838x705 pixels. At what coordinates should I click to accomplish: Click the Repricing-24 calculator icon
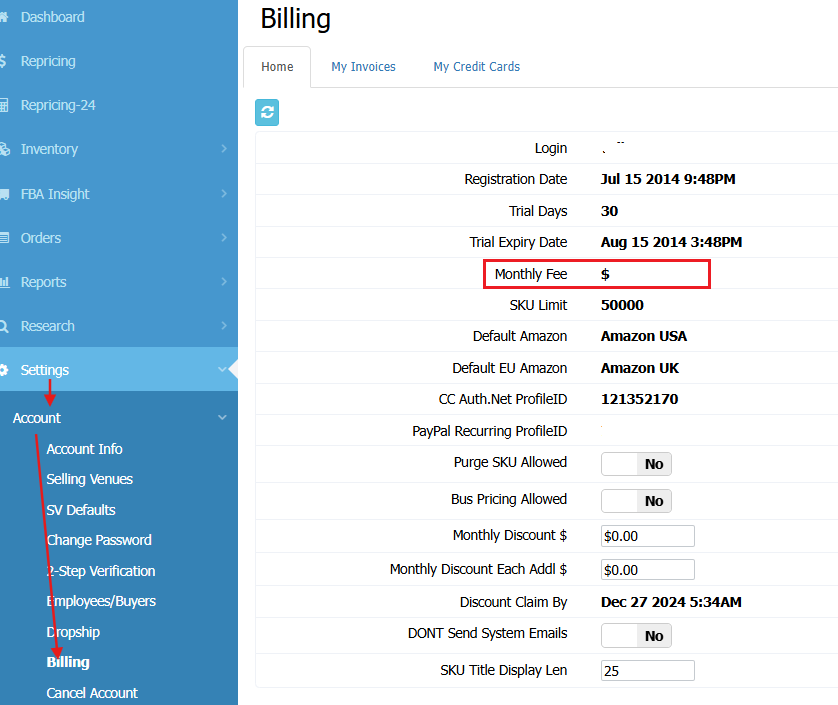click(4, 105)
